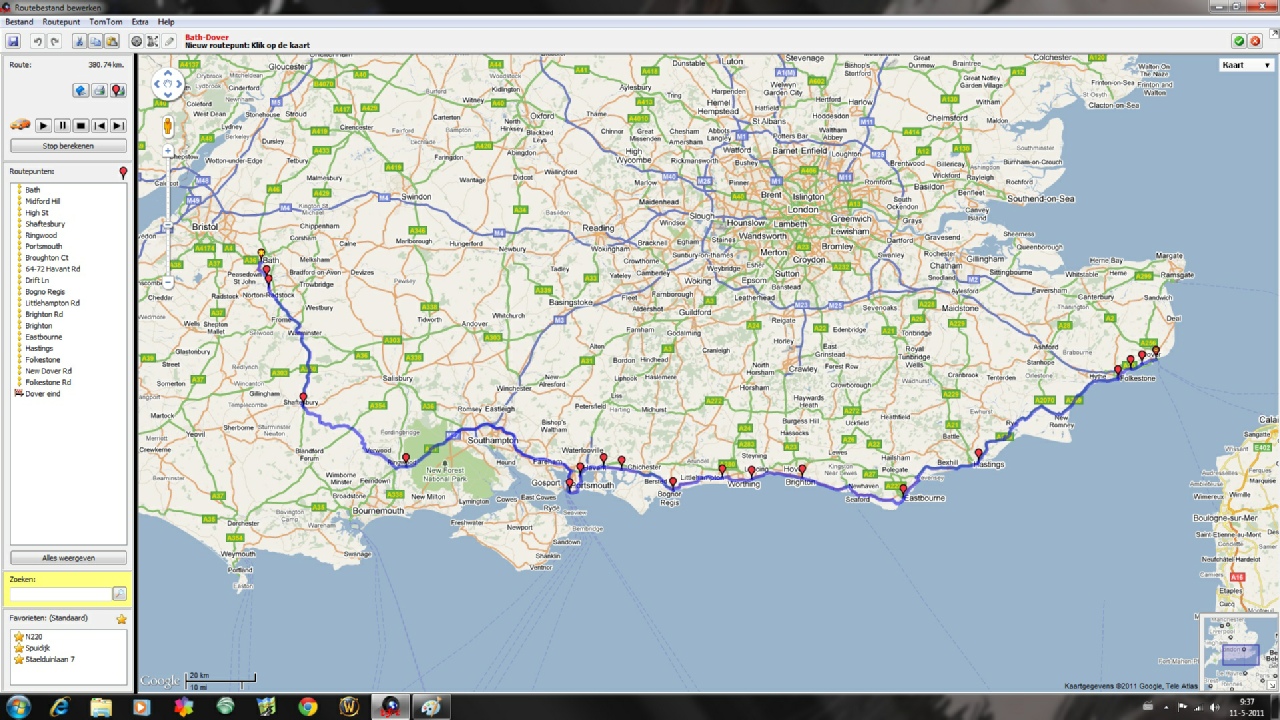Select Portsmouth in the route list

[43, 247]
